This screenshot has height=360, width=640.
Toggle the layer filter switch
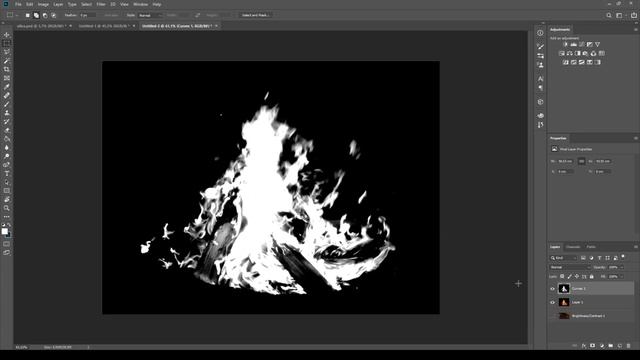point(623,256)
